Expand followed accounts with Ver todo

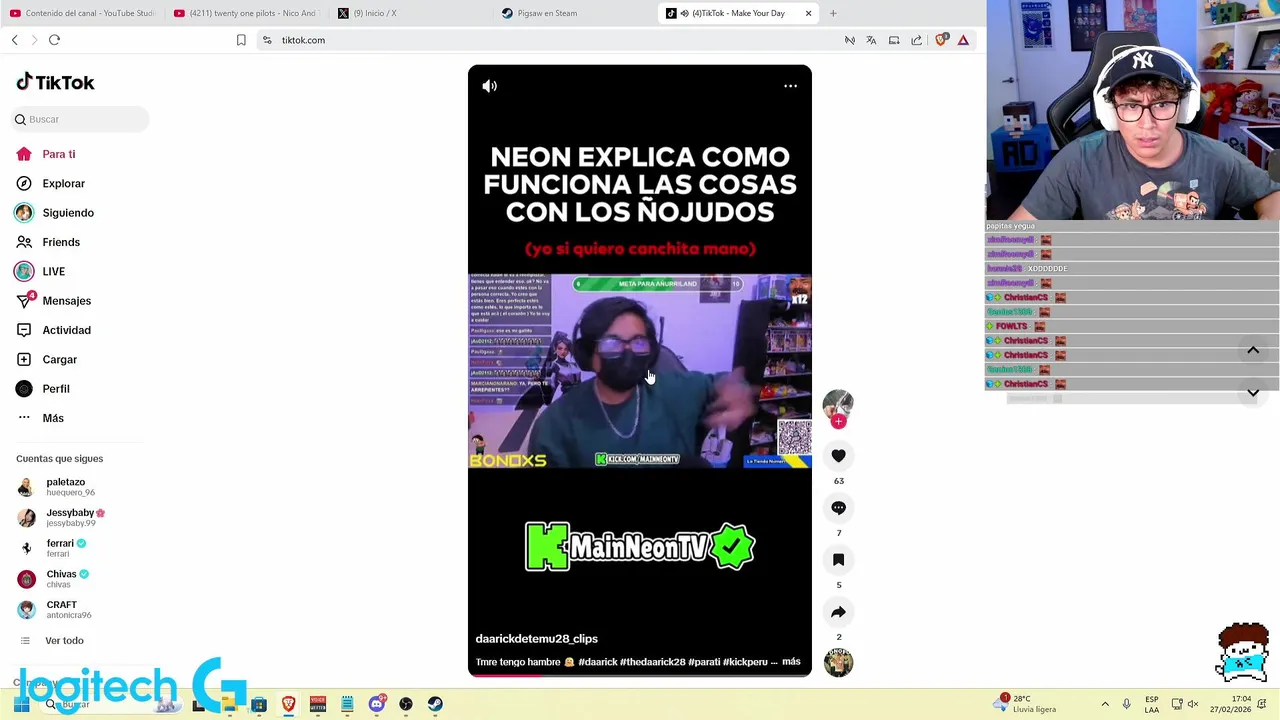click(64, 641)
